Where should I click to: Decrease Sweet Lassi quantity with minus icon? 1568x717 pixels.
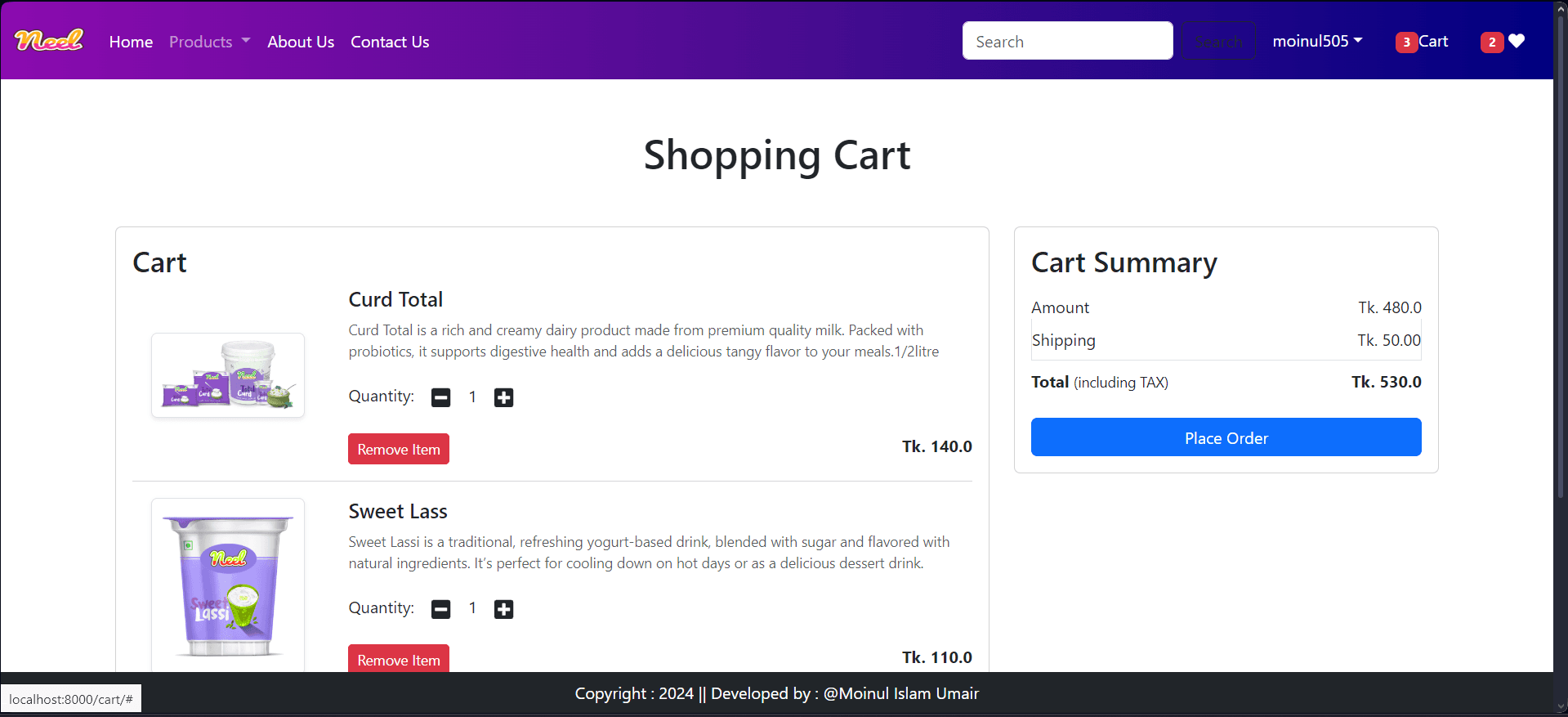(440, 609)
